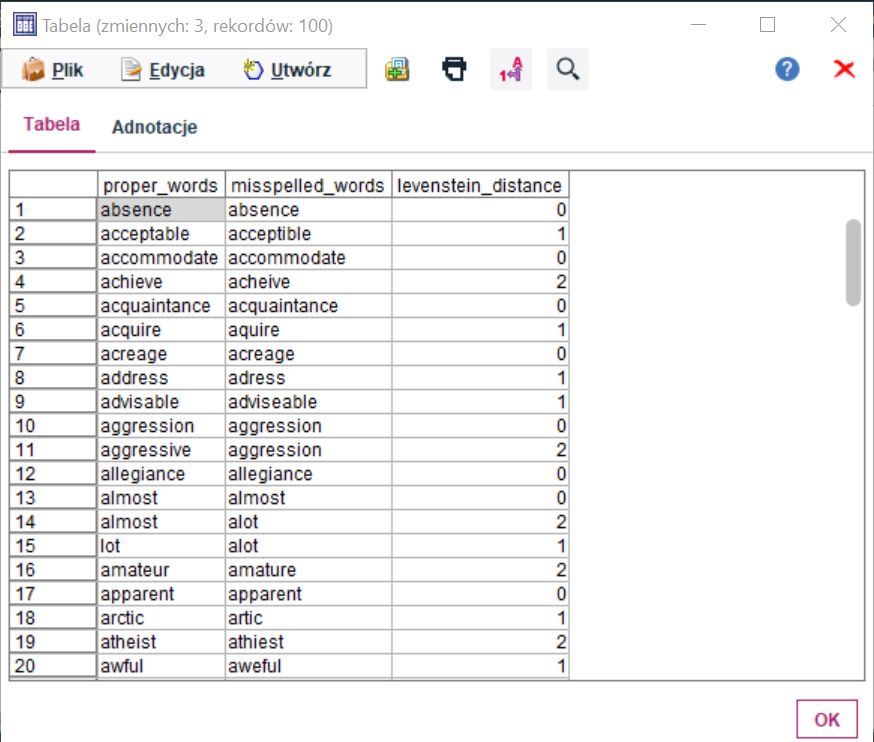Image resolution: width=874 pixels, height=742 pixels.
Task: Click misspelled cell 'alot' in row 14
Action: point(308,521)
